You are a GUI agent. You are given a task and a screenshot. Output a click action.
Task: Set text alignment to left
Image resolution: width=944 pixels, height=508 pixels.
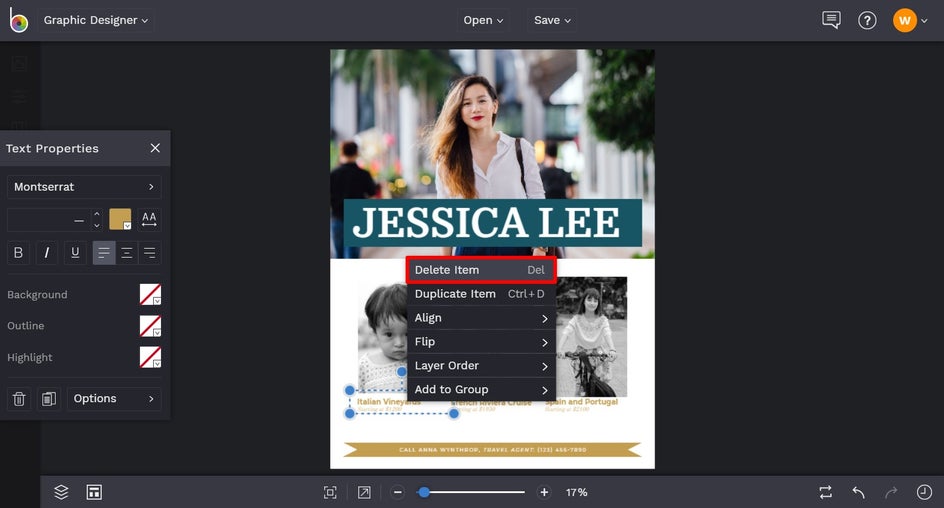[104, 253]
